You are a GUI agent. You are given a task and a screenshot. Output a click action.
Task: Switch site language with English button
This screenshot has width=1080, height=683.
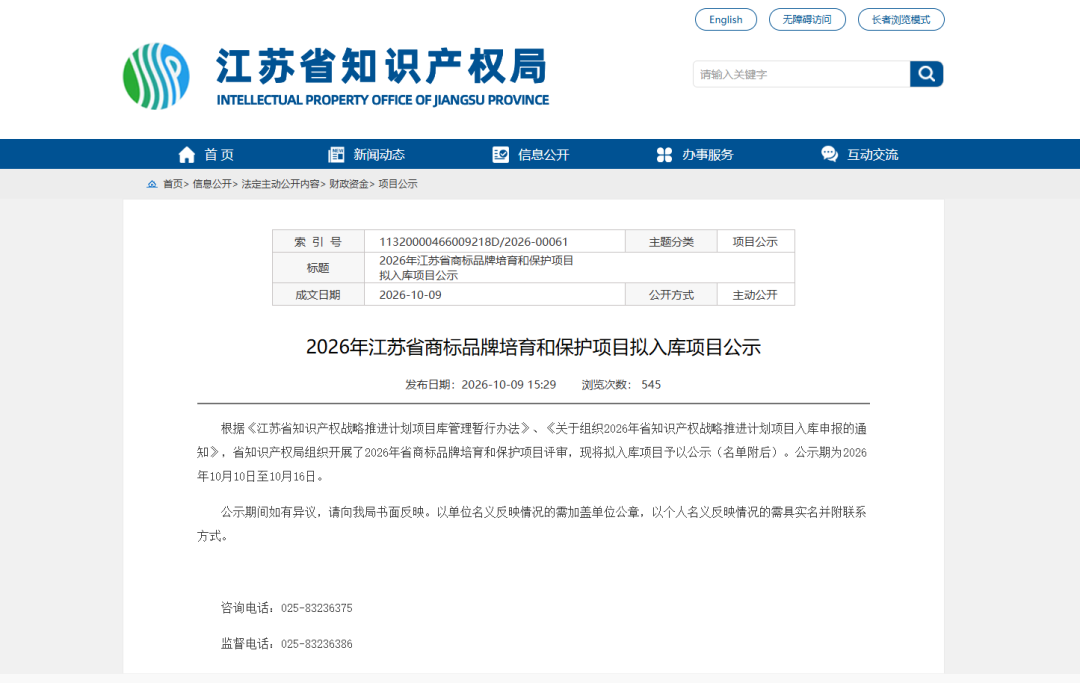click(726, 19)
